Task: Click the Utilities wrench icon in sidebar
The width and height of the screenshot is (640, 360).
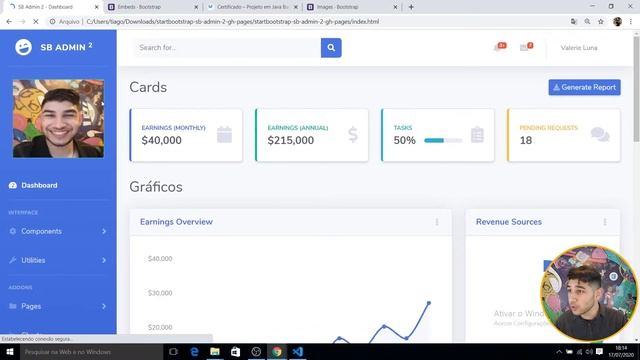Action: coord(13,260)
